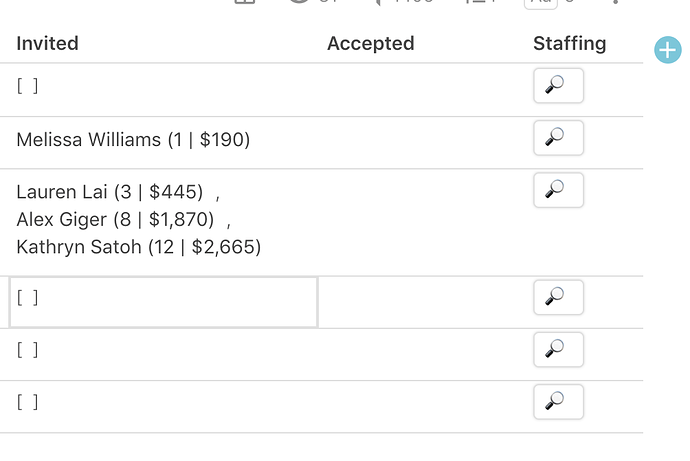Click staffing magnifier for Lauren Lai row
Viewport: 690px width, 461px height.
558,190
